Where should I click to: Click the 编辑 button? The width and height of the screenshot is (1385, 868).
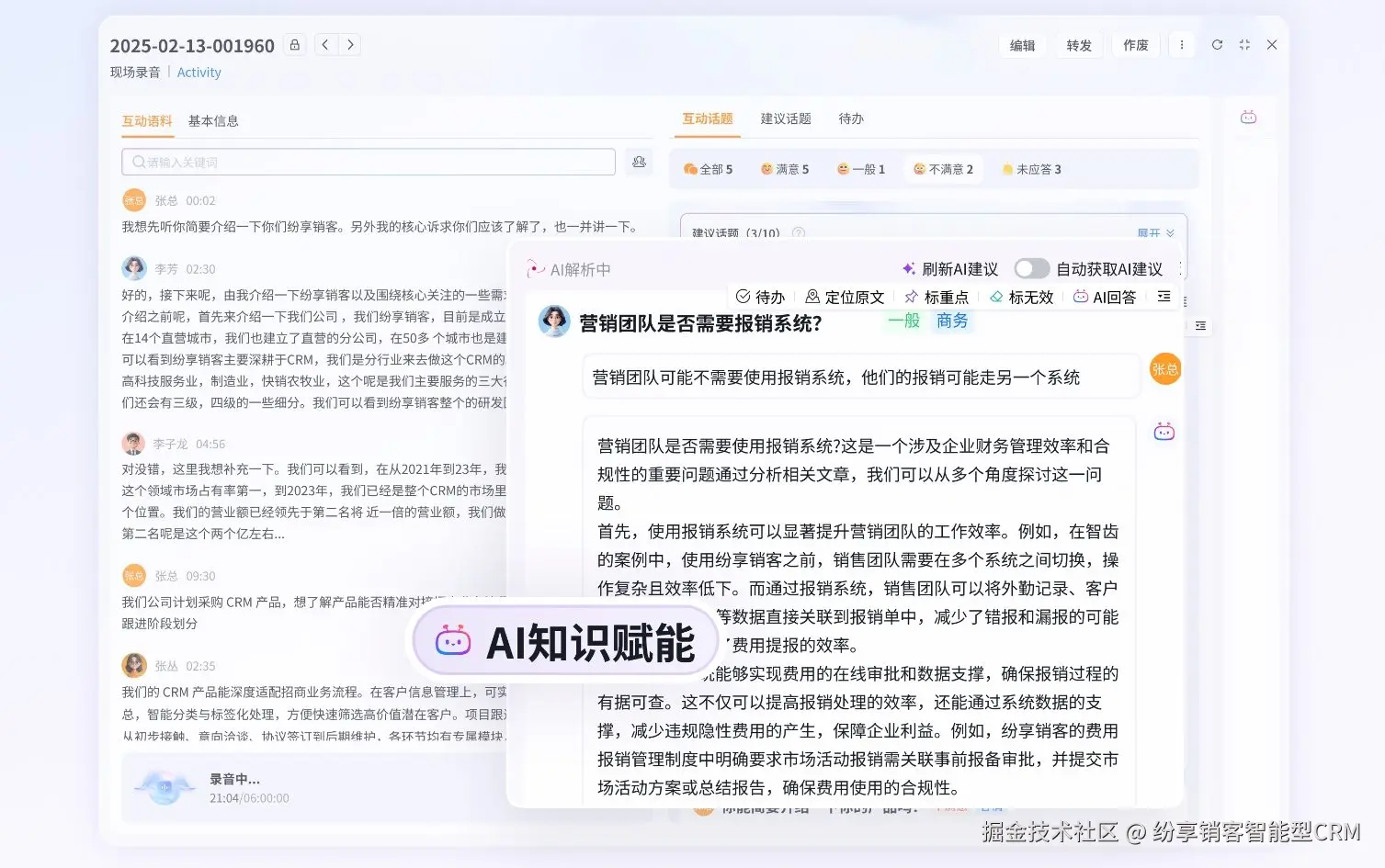tap(1023, 45)
